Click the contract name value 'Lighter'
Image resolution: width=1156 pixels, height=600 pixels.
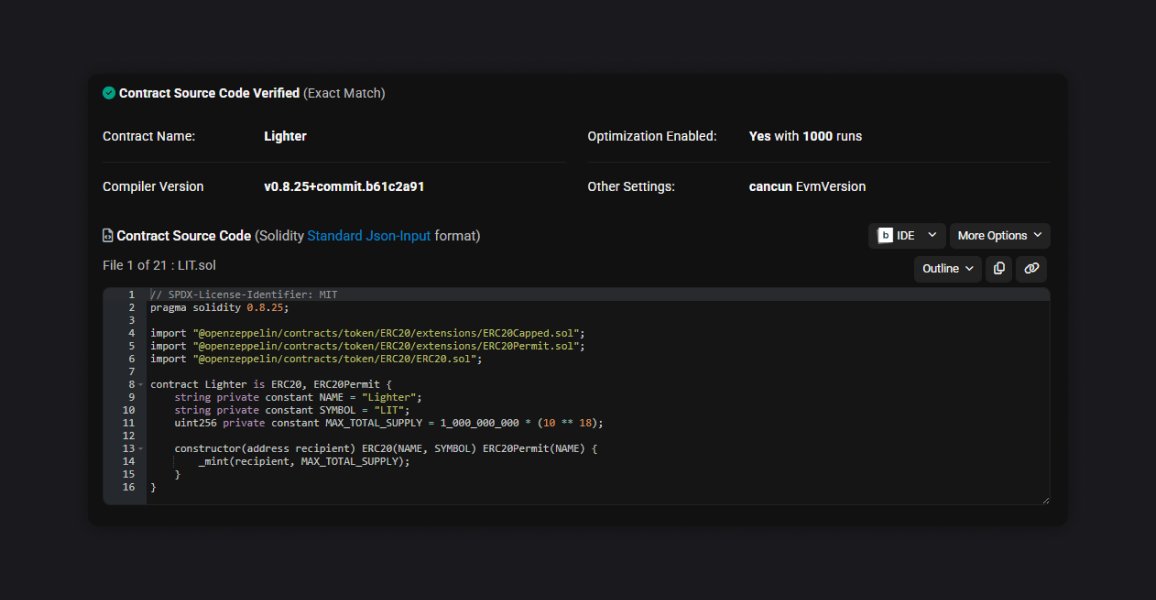pos(285,136)
